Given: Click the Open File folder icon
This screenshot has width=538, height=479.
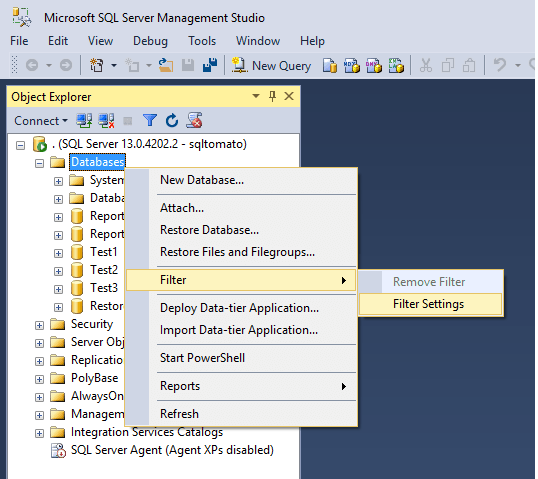Looking at the screenshot, I should [166, 65].
